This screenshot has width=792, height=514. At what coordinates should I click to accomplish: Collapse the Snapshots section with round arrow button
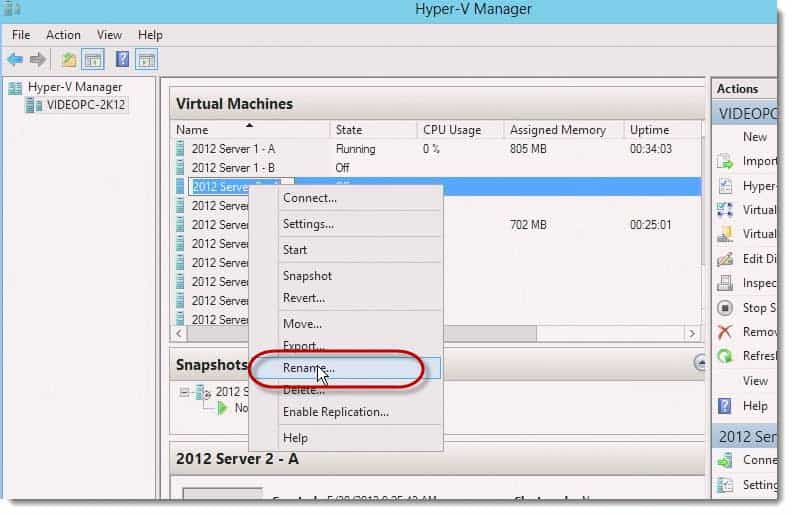[700, 362]
